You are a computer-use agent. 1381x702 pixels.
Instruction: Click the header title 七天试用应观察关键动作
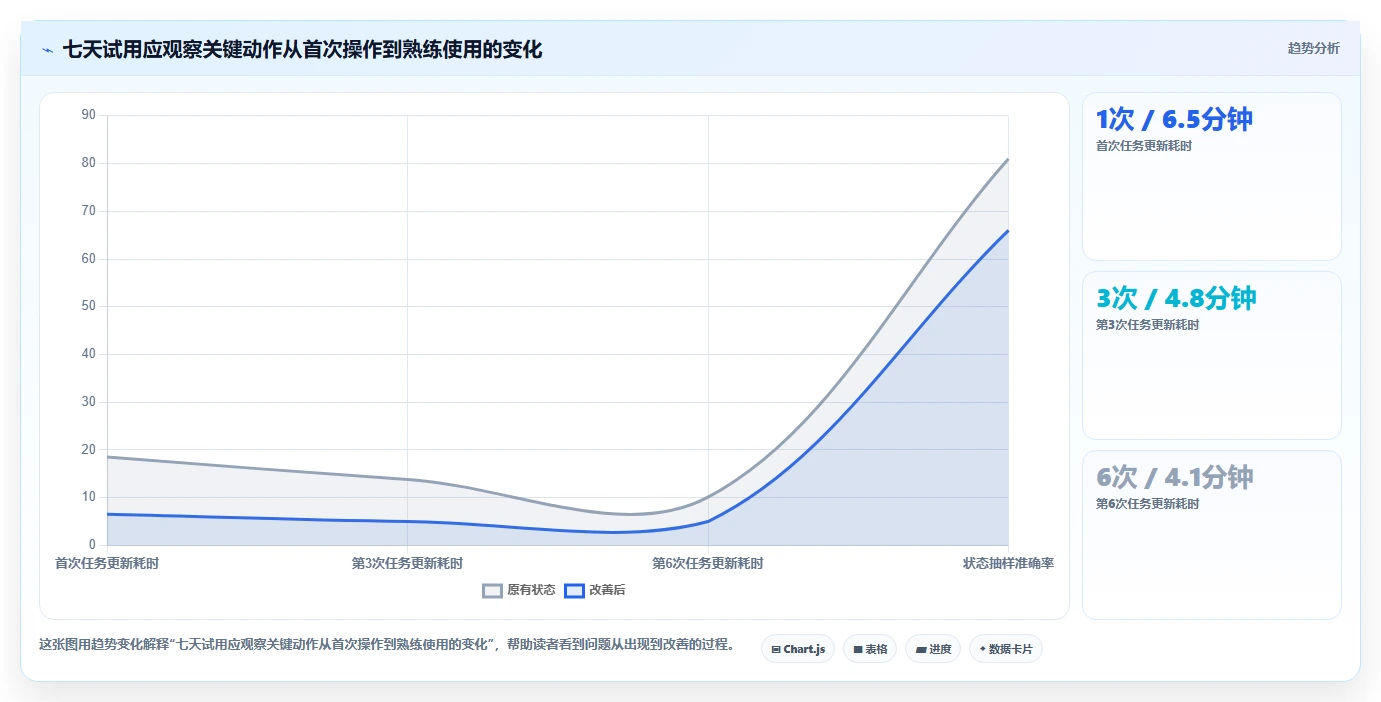[302, 49]
